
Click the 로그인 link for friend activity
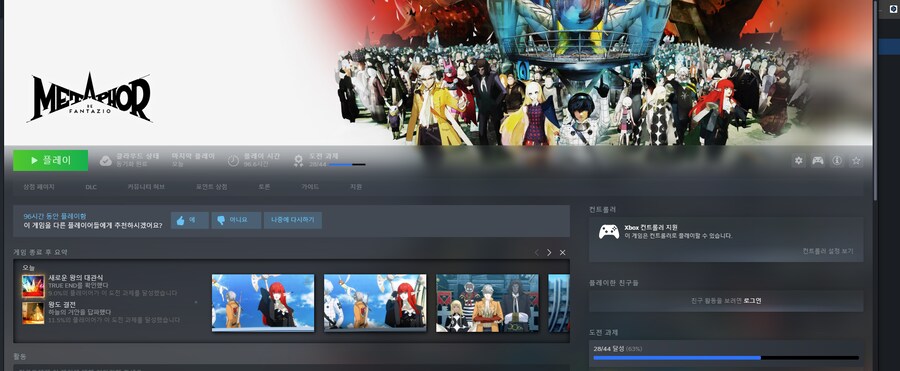click(x=752, y=301)
